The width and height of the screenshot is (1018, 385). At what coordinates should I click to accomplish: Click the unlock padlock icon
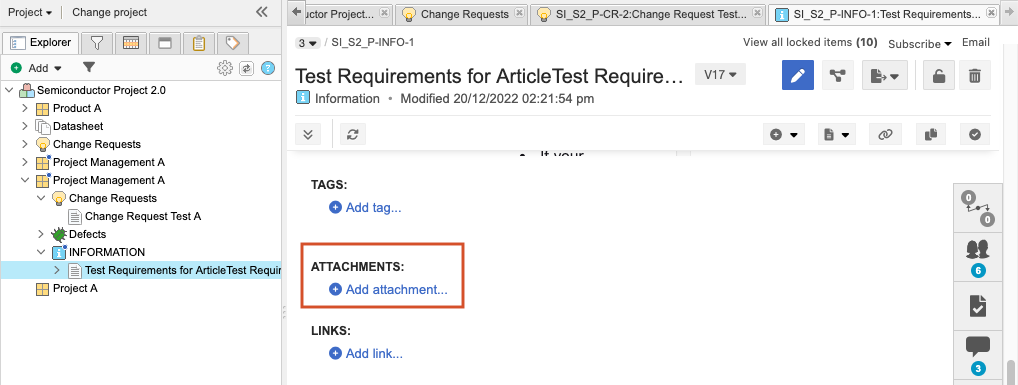(x=939, y=75)
